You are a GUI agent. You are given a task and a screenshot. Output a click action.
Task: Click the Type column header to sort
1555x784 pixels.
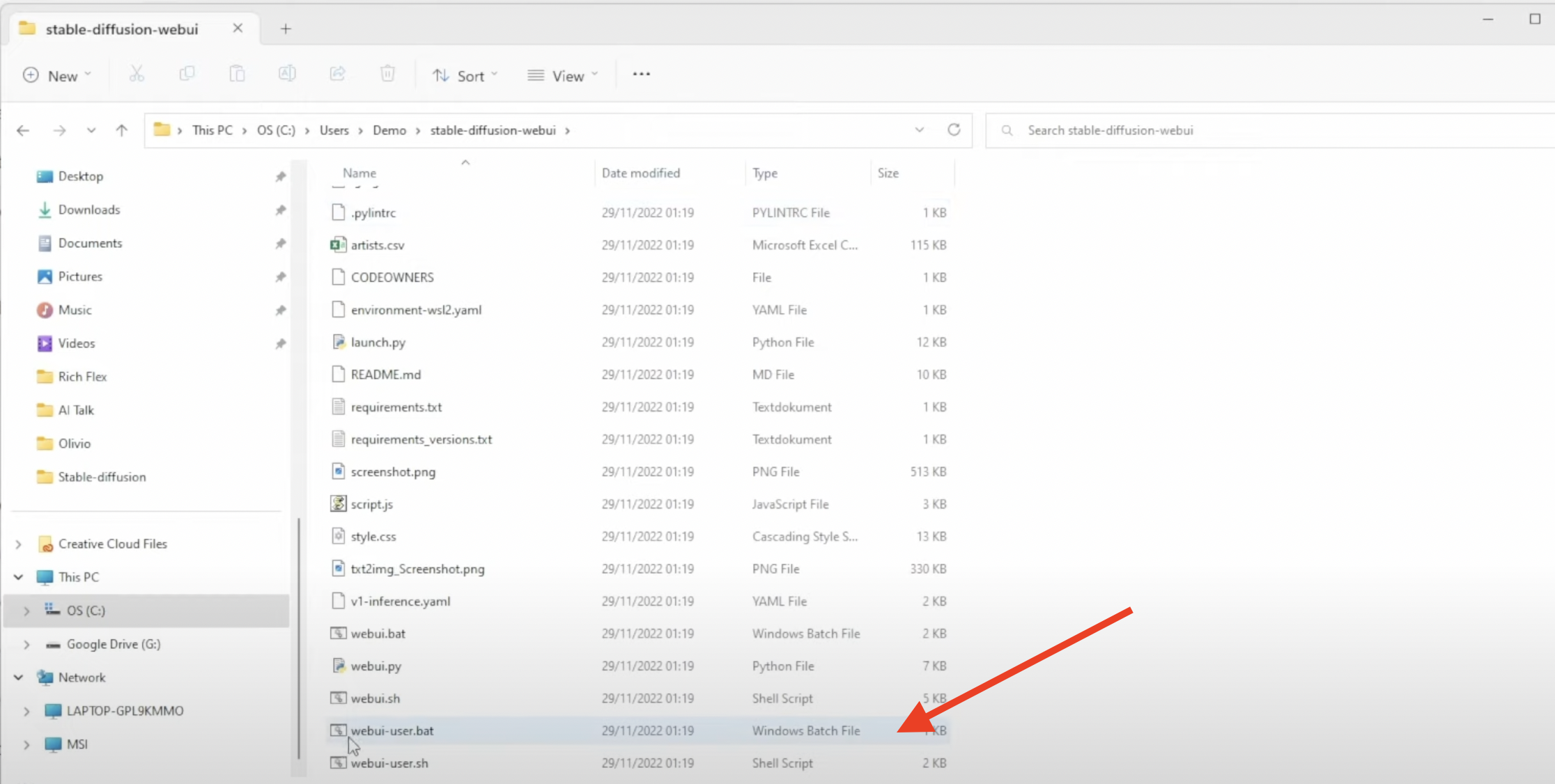coord(765,172)
